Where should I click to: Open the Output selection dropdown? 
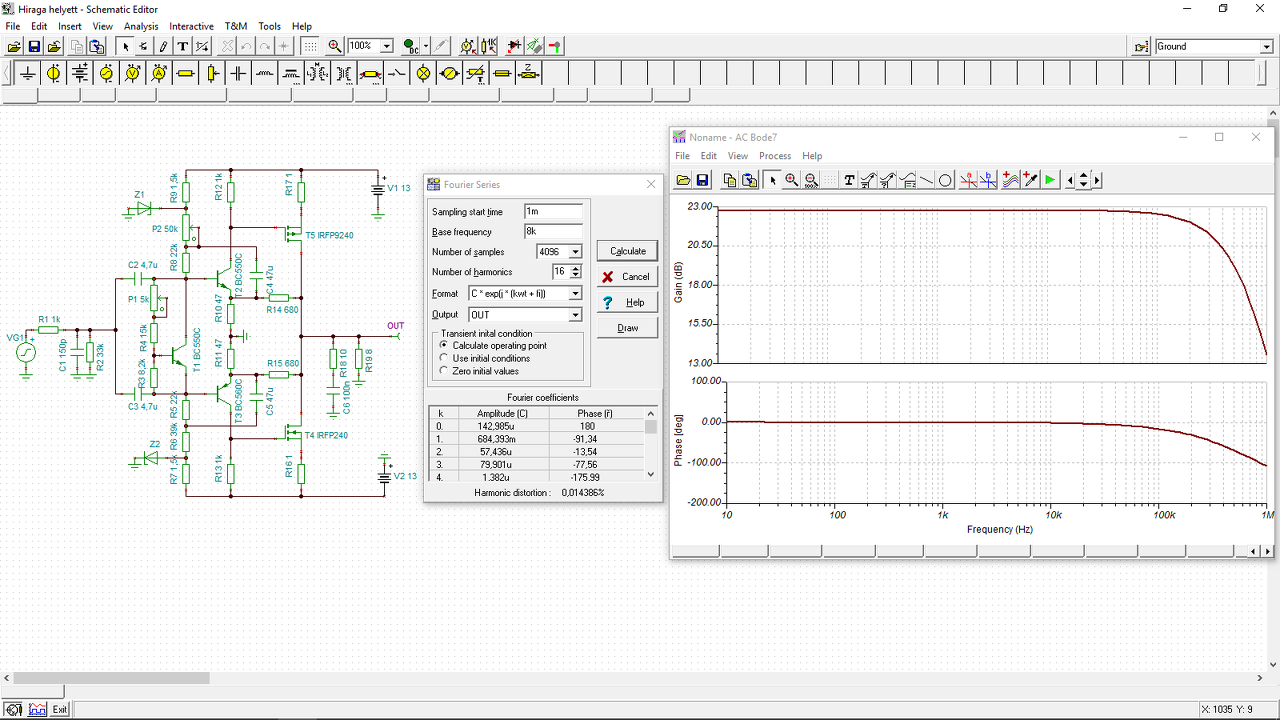coord(575,315)
